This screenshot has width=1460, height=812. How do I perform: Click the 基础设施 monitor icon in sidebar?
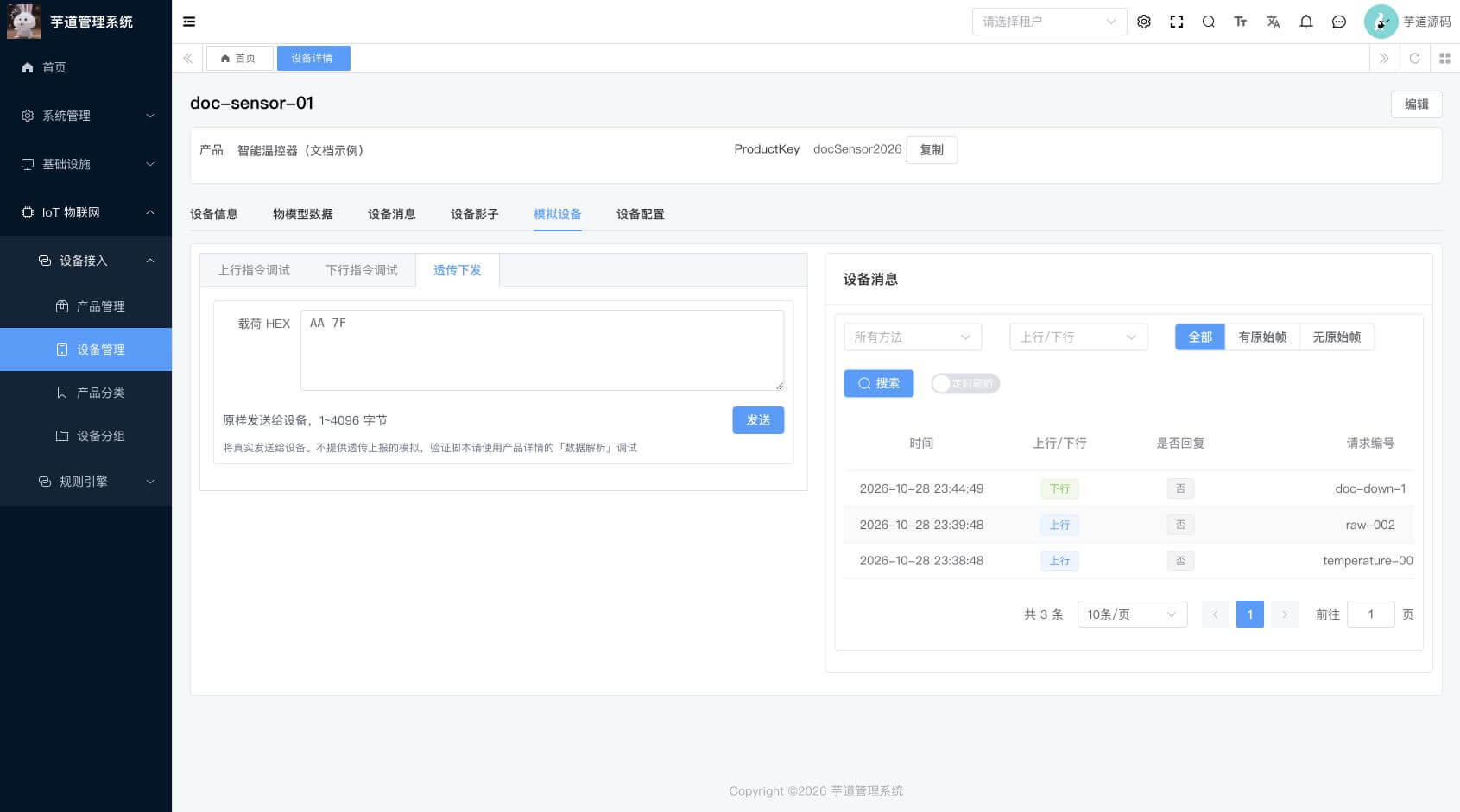pos(28,164)
